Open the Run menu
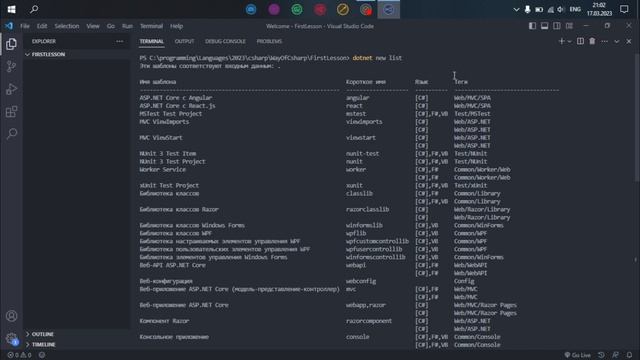 tap(127, 26)
